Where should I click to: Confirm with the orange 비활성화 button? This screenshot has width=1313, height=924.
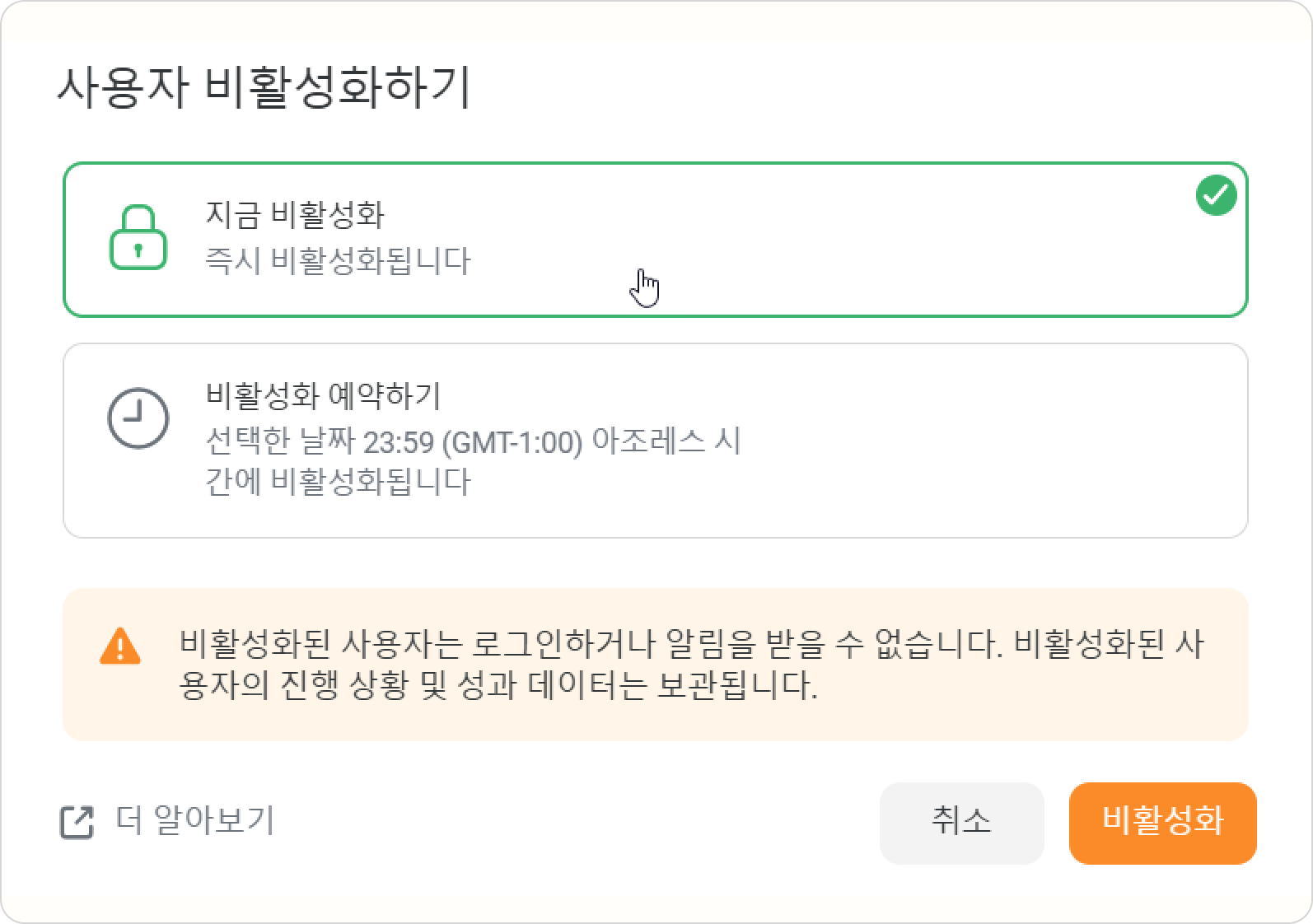pos(1162,823)
